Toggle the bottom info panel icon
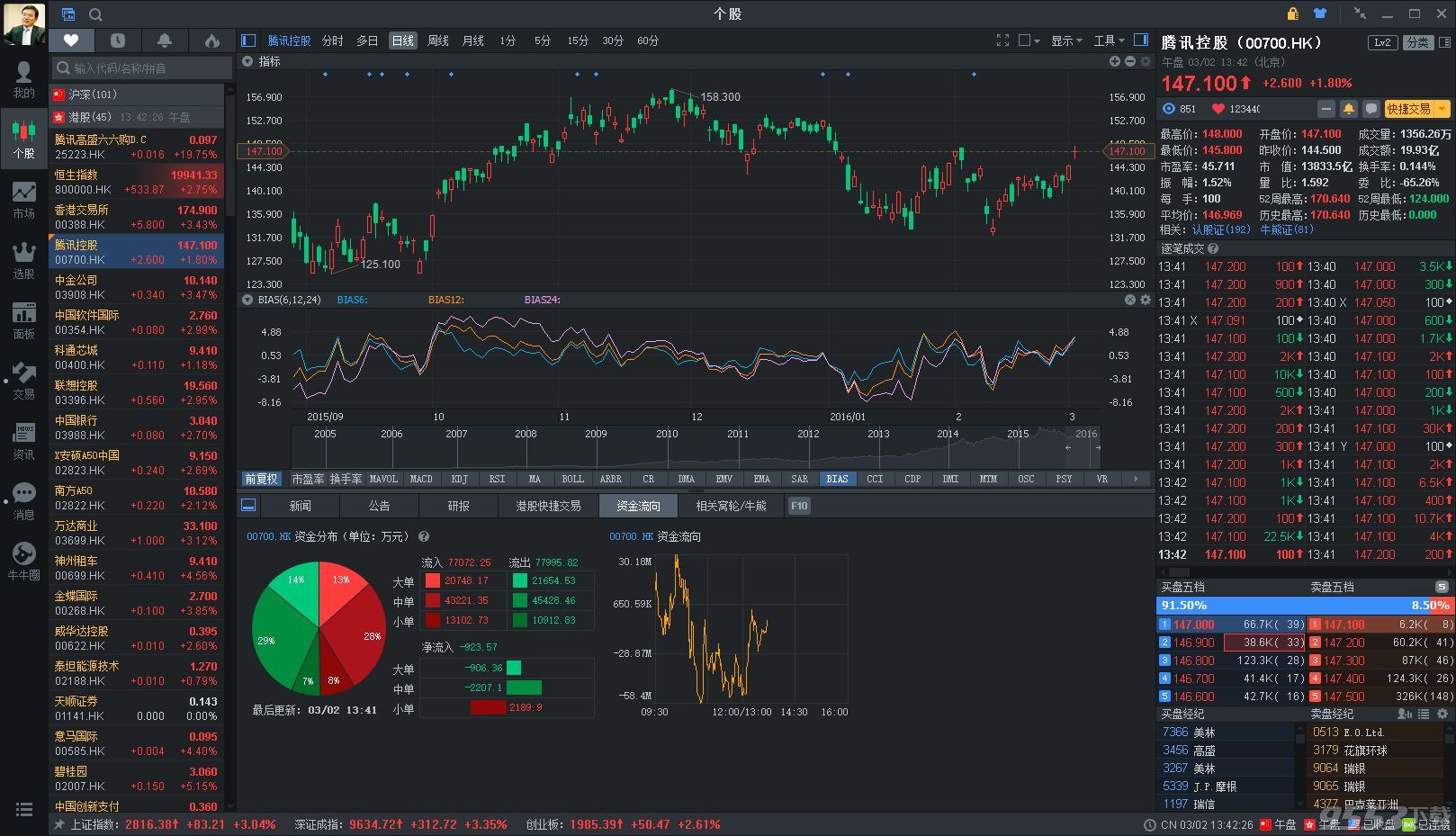Screen dimensions: 1456x836 248,505
